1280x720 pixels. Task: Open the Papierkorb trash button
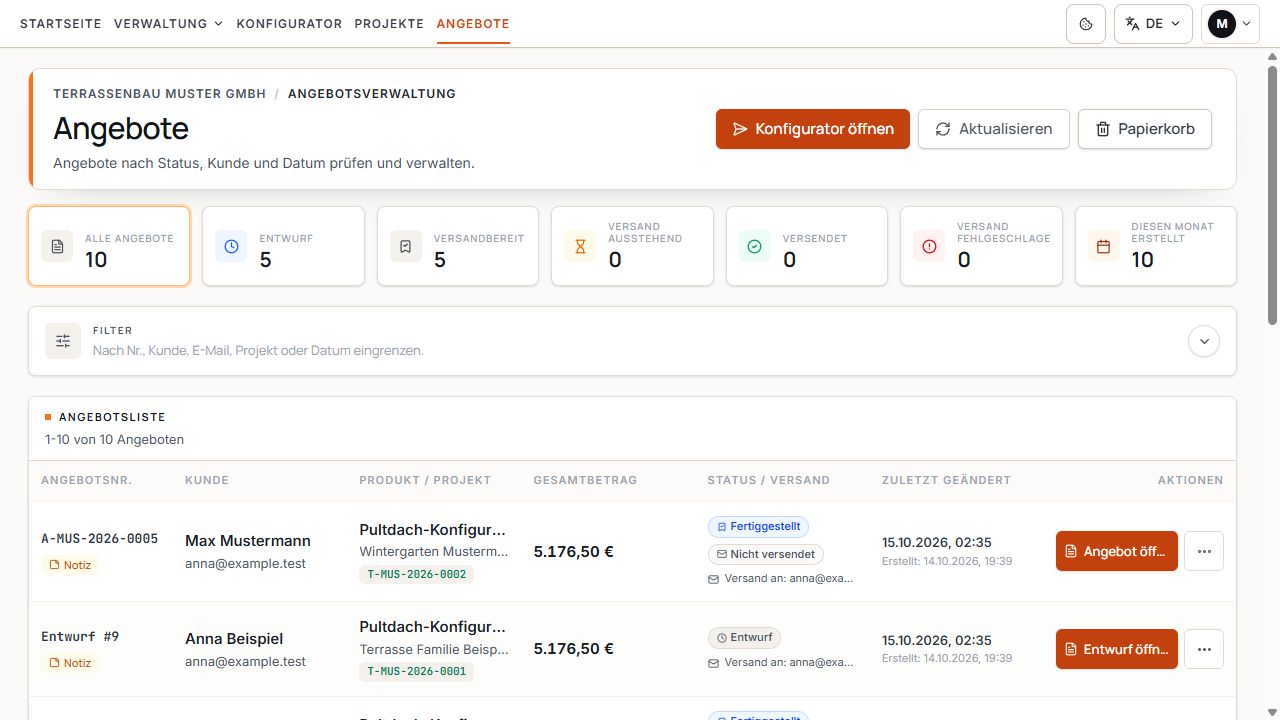pyautogui.click(x=1145, y=129)
